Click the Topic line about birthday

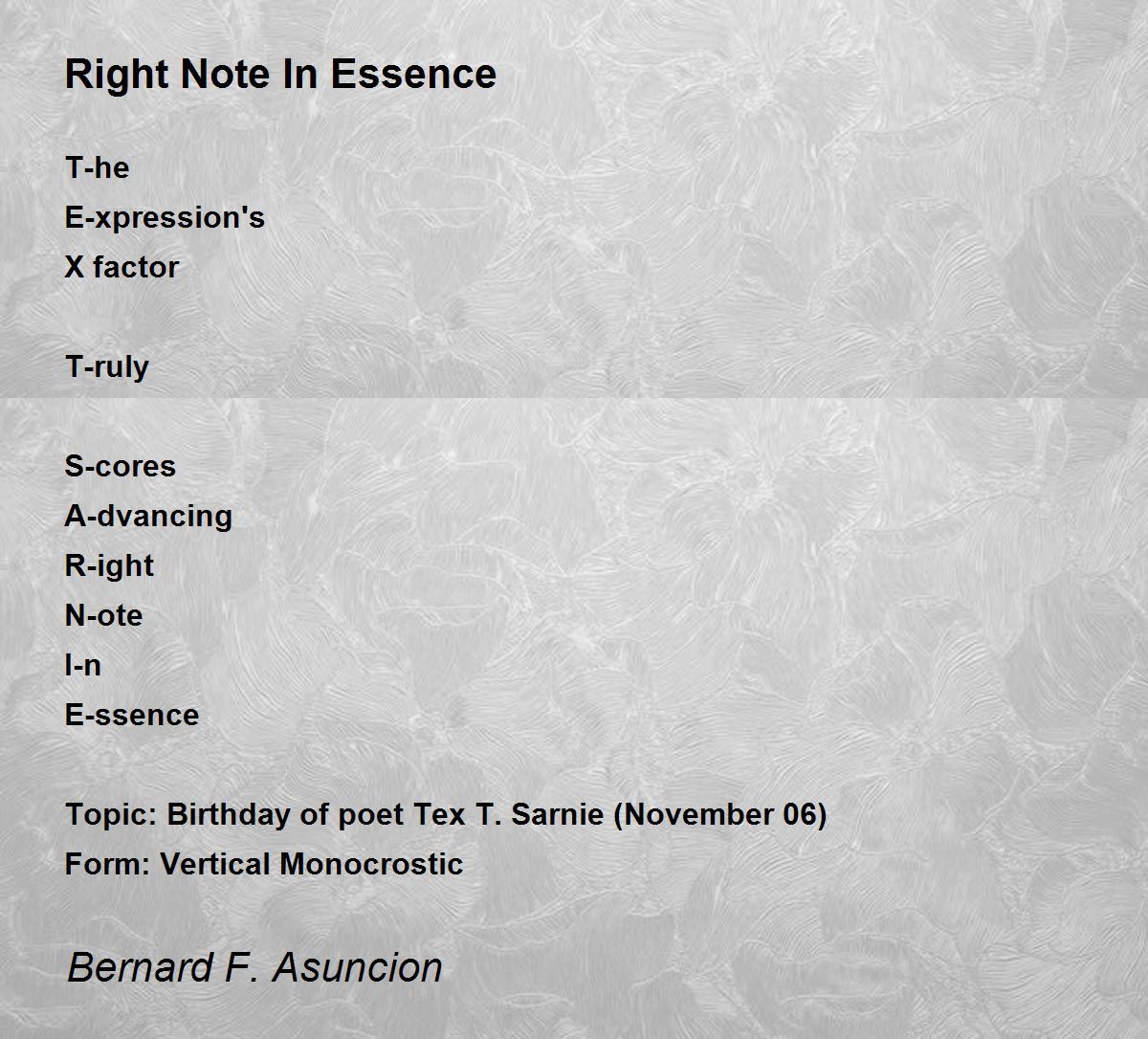pyautogui.click(x=446, y=815)
